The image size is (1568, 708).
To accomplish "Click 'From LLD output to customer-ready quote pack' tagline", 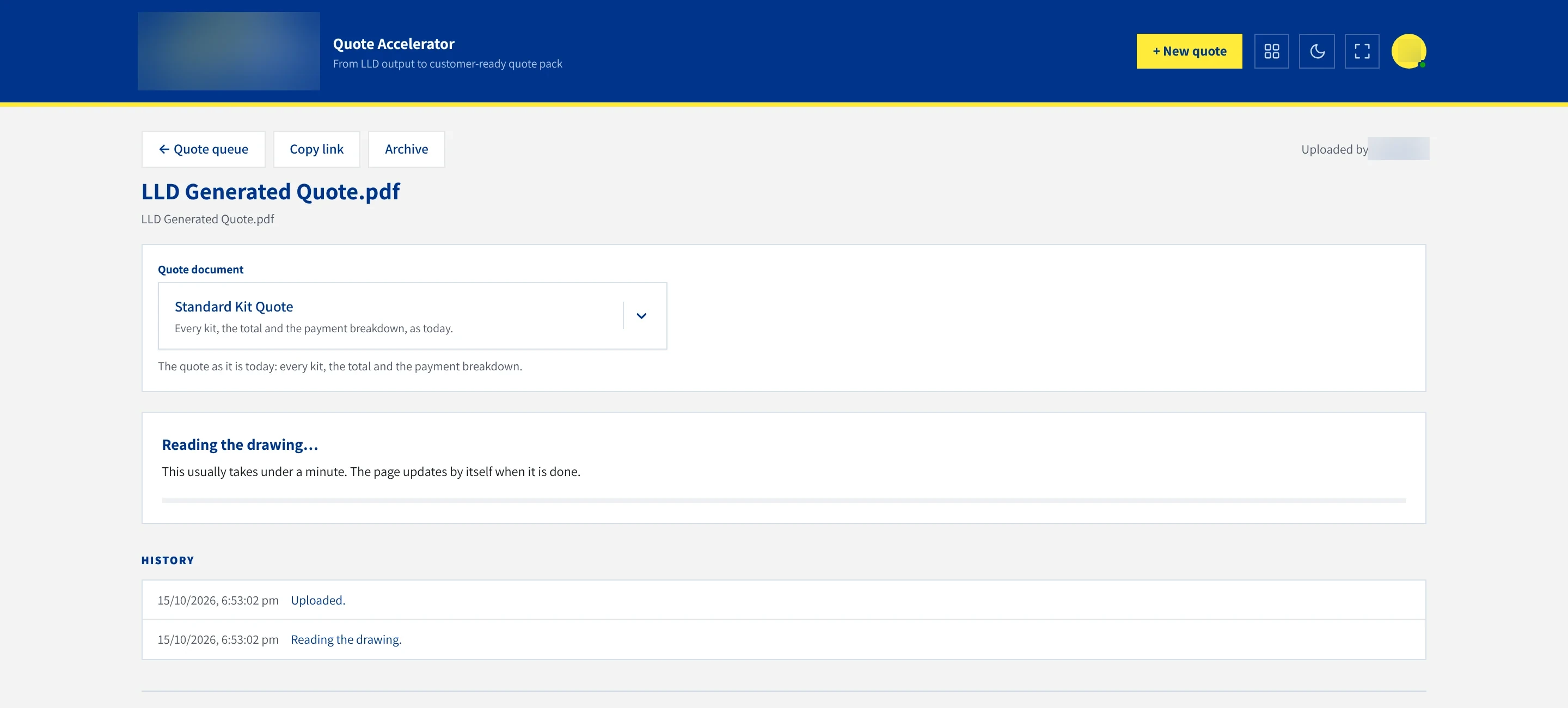I will click(448, 64).
